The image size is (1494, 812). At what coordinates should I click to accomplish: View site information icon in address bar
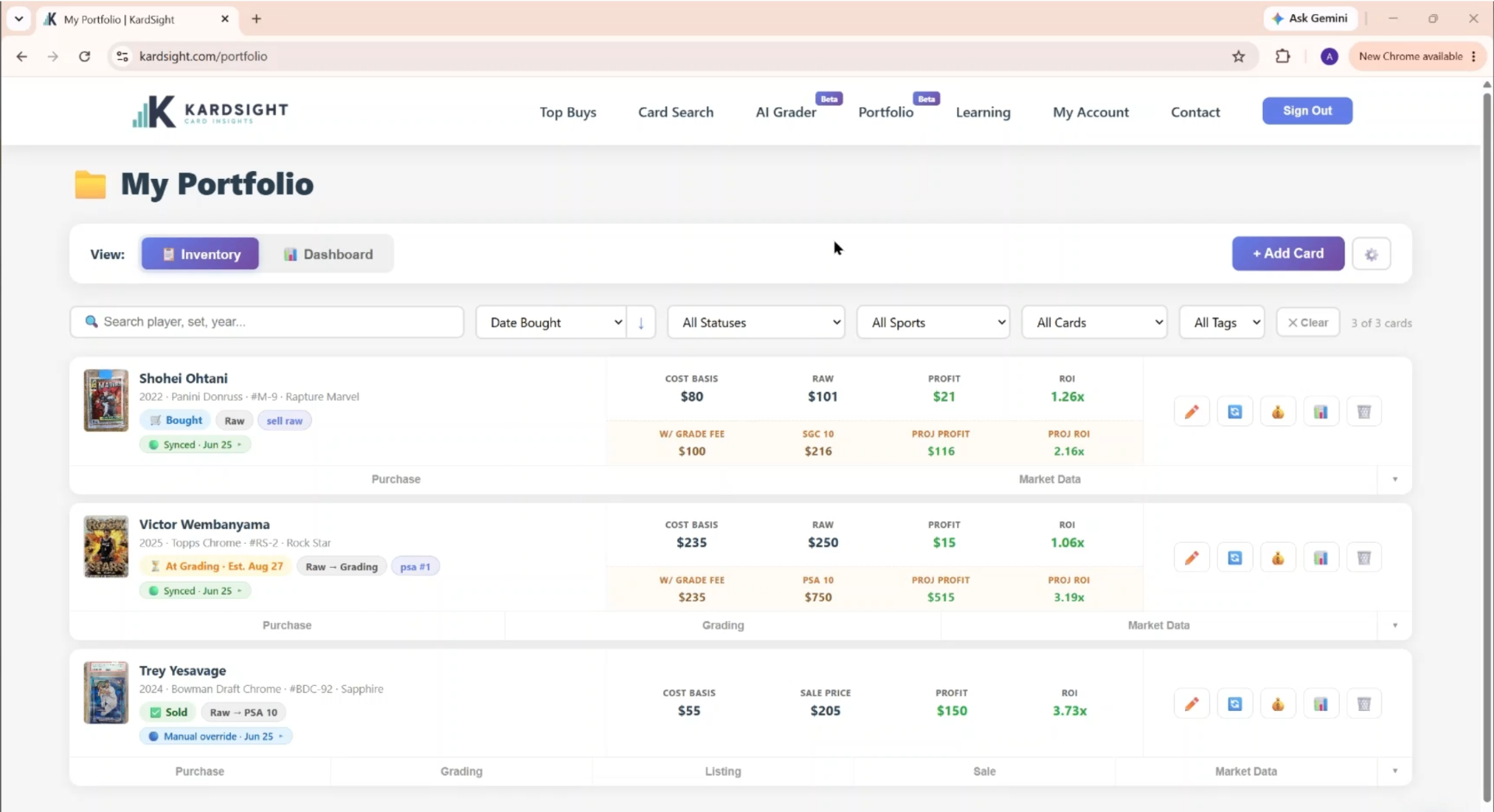point(122,56)
